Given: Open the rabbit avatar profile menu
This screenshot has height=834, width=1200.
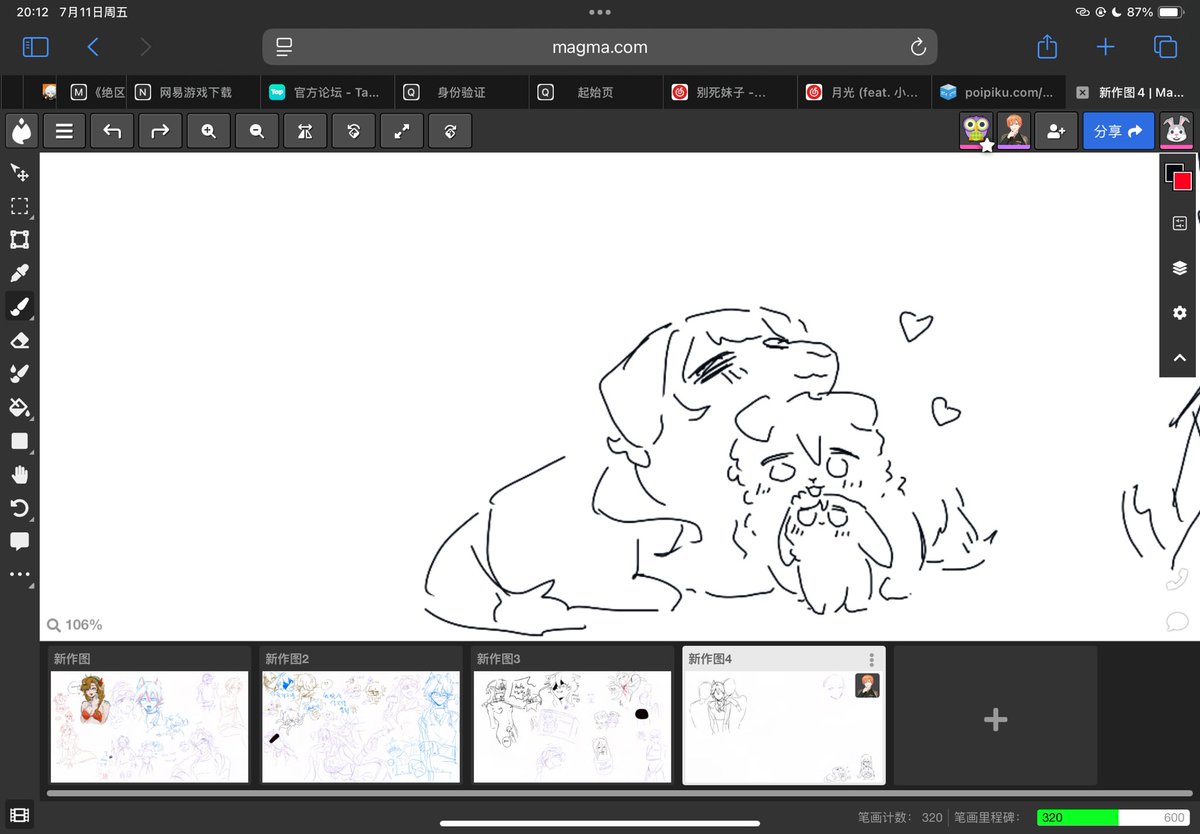Looking at the screenshot, I should coord(1176,131).
